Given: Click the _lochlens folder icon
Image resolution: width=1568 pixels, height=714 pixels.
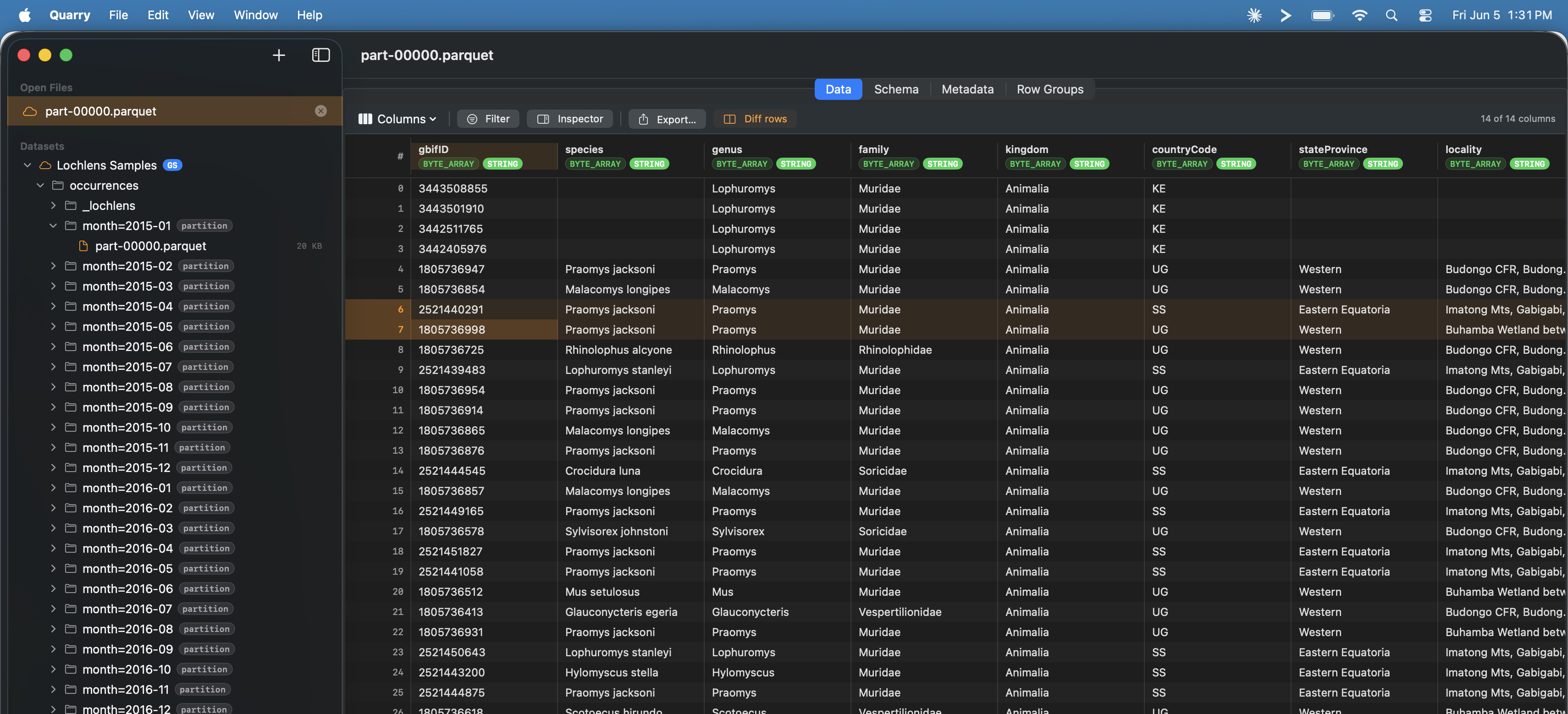Looking at the screenshot, I should tap(71, 206).
